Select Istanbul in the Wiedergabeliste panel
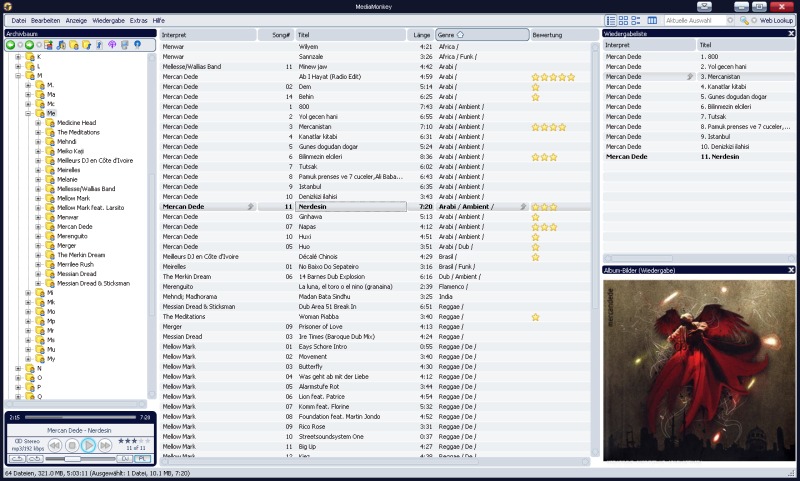800x481 pixels. pos(698,137)
